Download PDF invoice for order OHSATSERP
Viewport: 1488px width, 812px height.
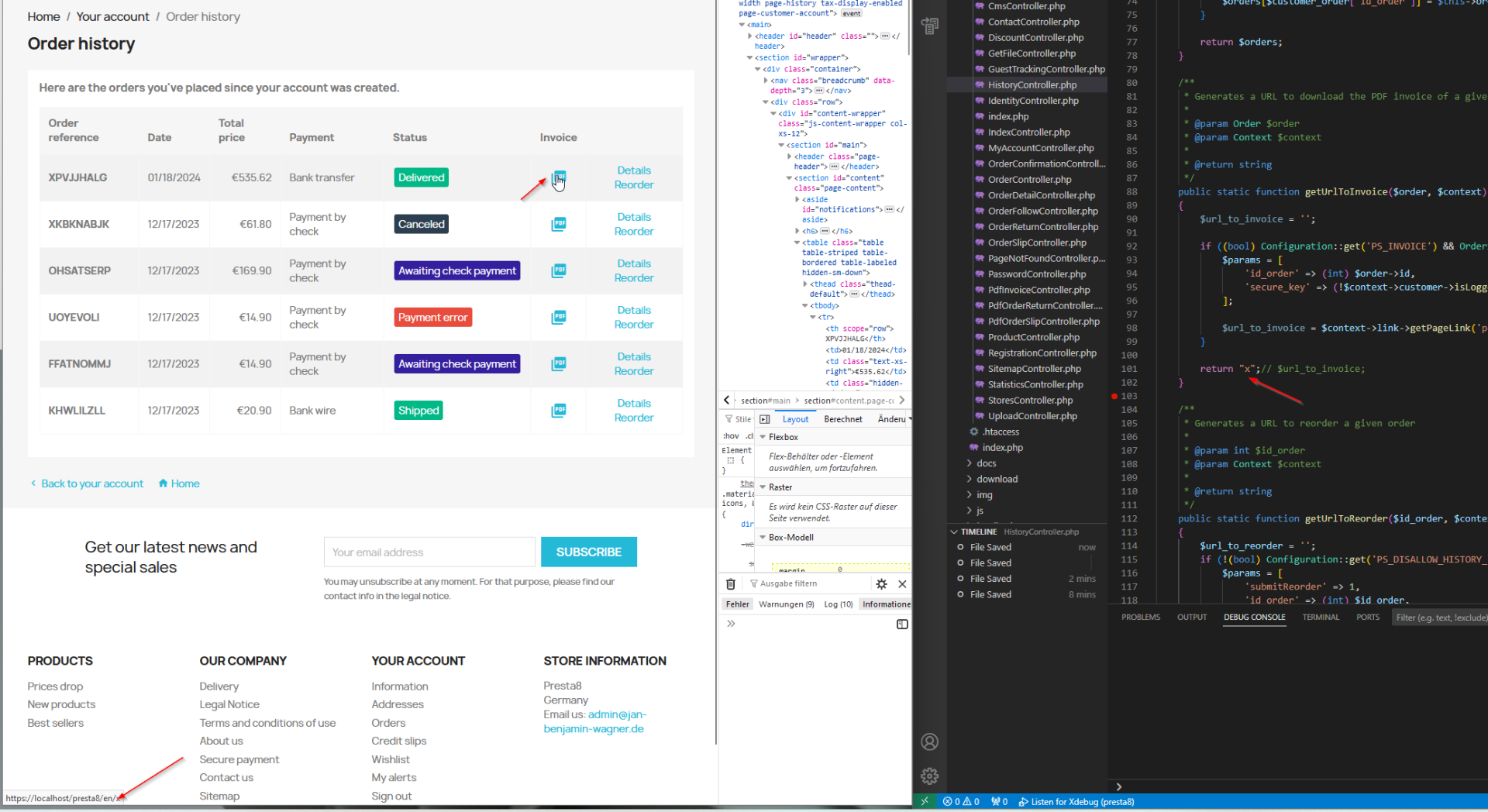(559, 270)
